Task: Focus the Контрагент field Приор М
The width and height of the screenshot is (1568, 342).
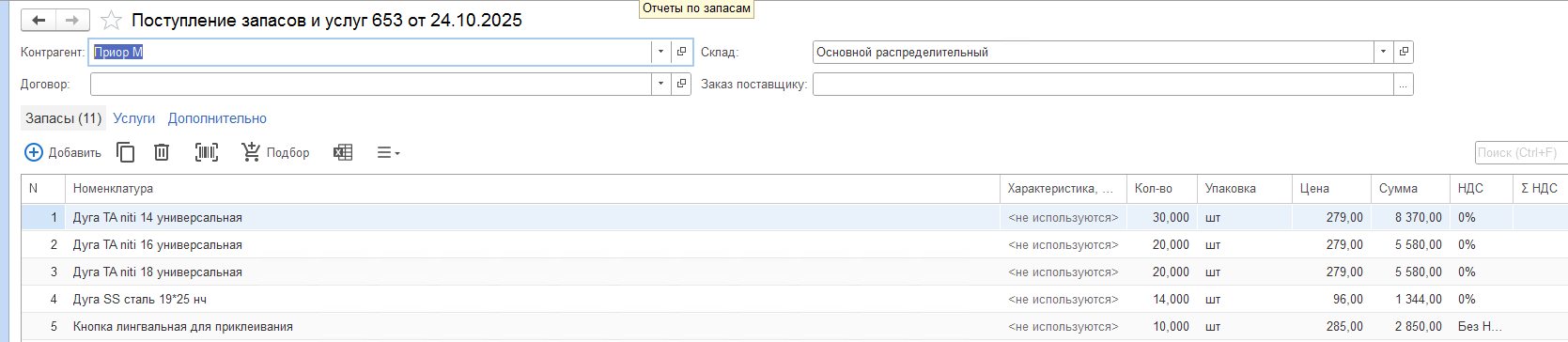Action: [370, 52]
